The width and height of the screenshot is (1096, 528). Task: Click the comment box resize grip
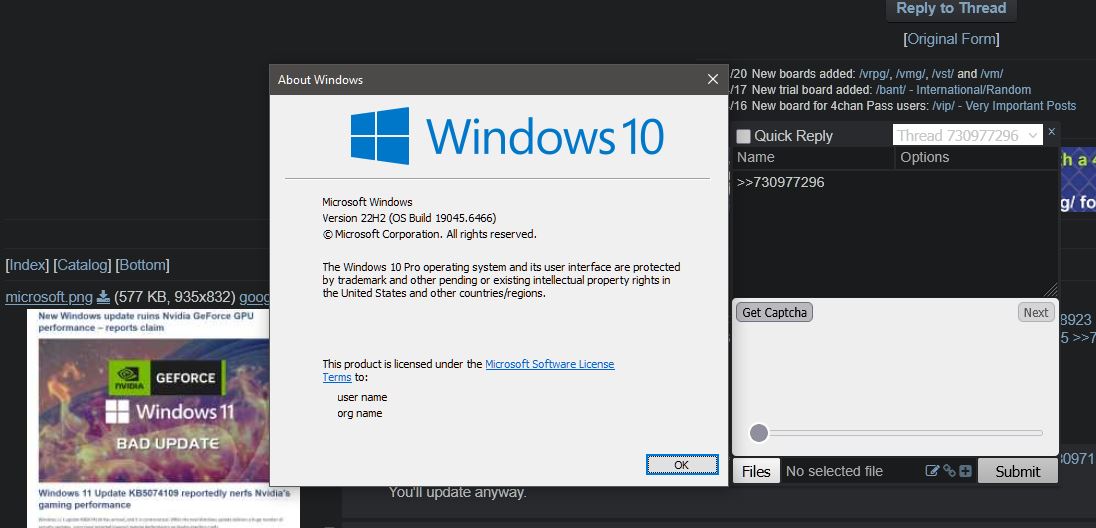coord(1052,290)
